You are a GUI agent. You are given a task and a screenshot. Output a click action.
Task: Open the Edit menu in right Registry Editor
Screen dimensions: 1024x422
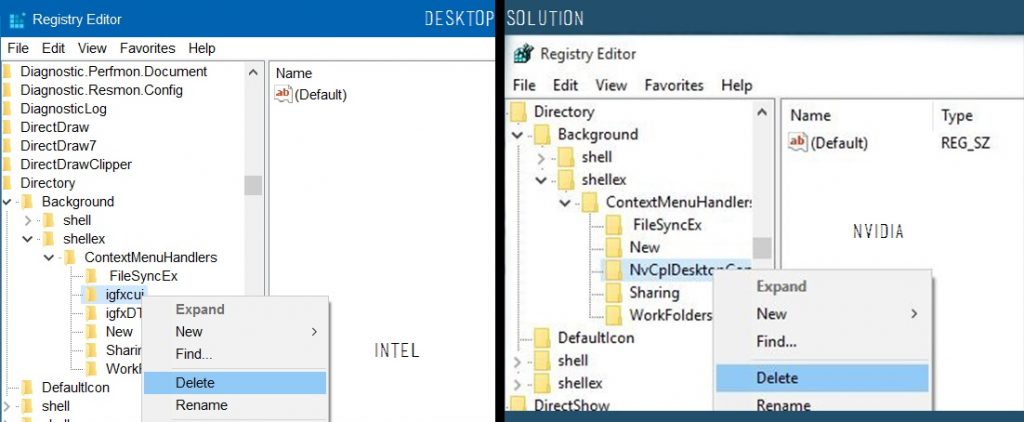[x=565, y=85]
